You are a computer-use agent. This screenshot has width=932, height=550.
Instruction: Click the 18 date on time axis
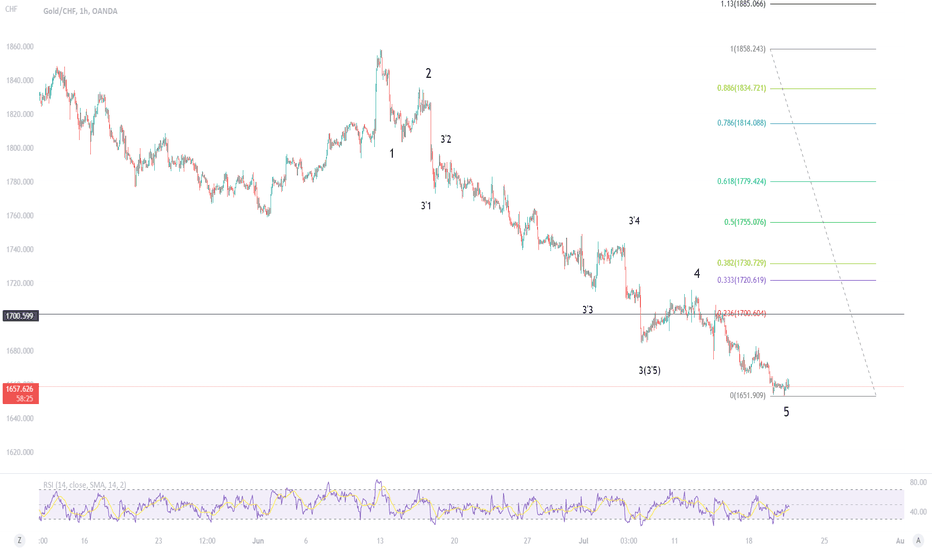(749, 541)
